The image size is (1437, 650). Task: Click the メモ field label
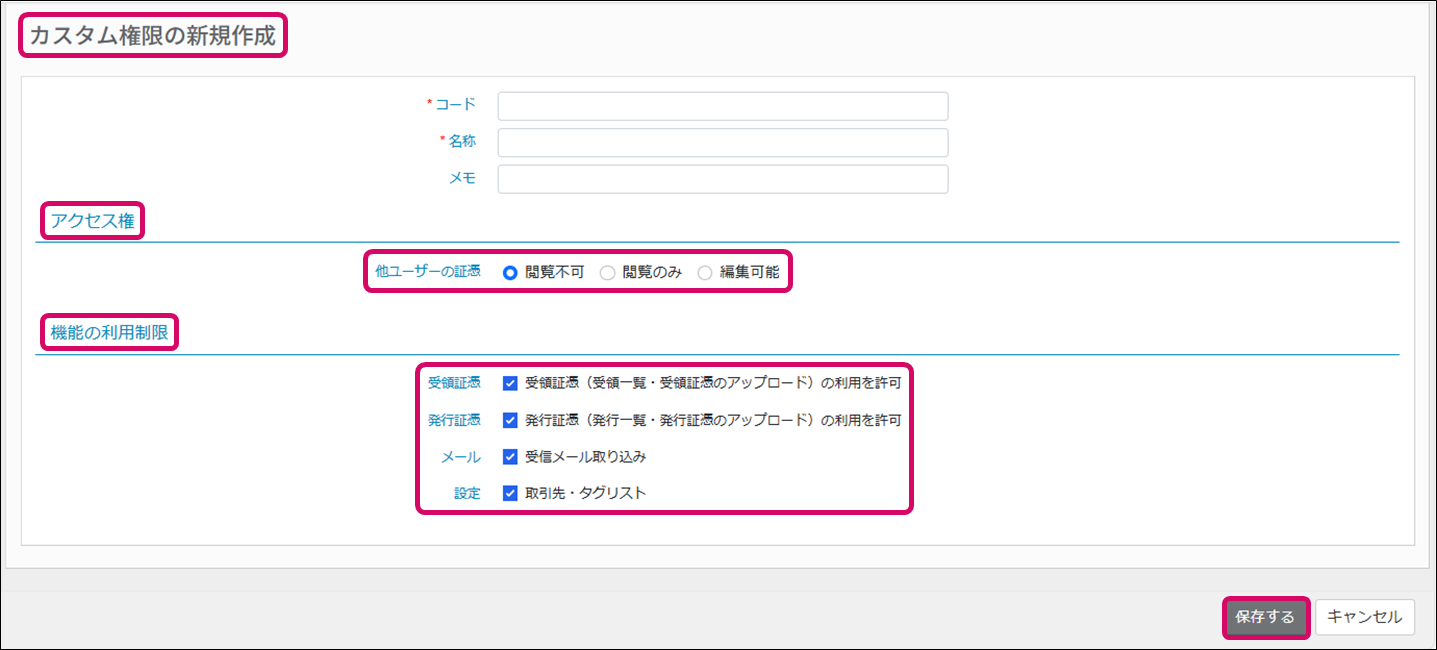(x=462, y=178)
